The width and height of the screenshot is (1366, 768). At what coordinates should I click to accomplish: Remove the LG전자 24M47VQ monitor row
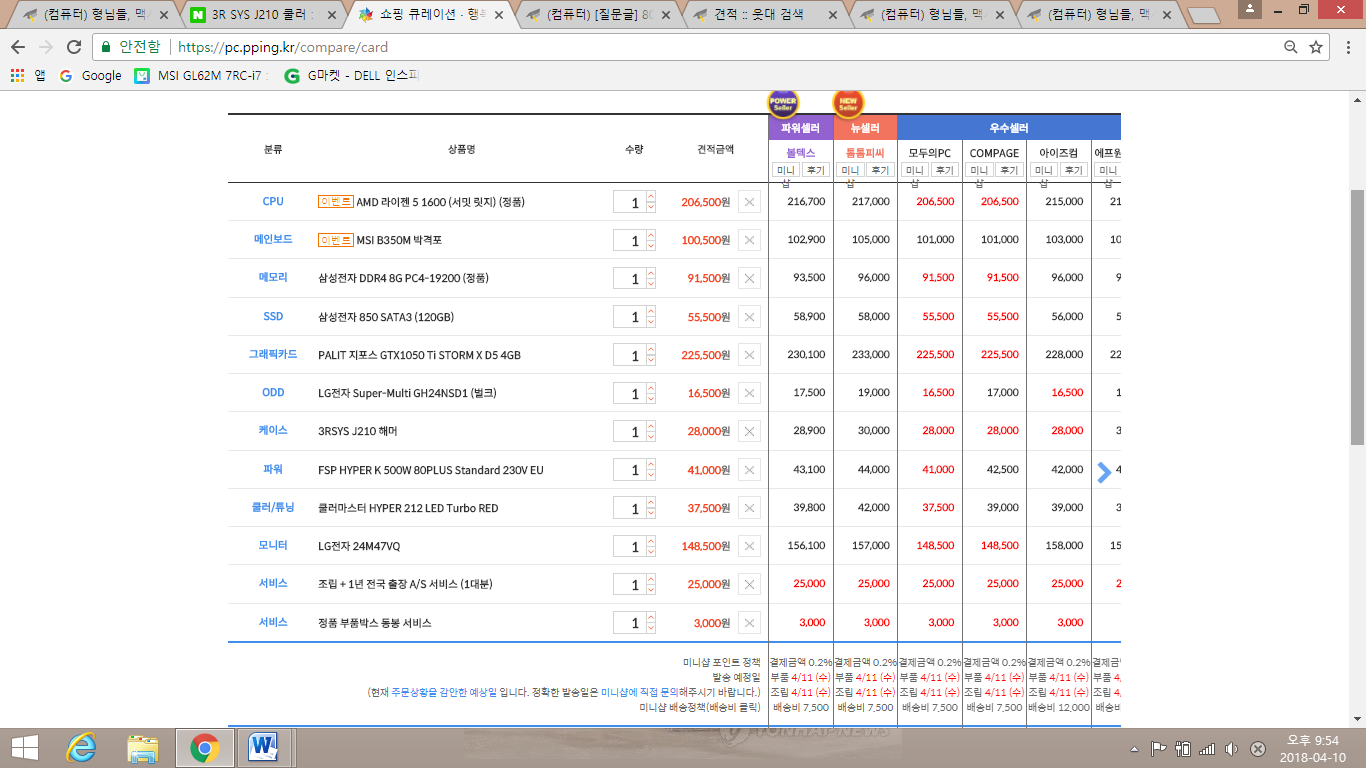tap(749, 546)
